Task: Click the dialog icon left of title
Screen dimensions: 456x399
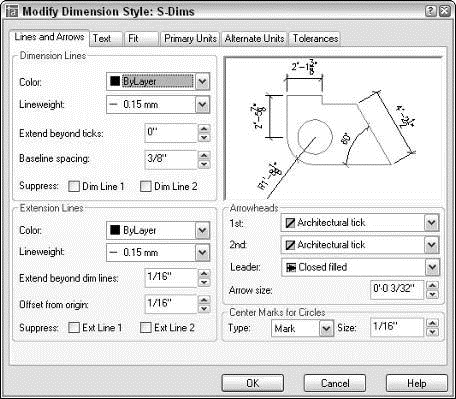Action: [x=13, y=12]
